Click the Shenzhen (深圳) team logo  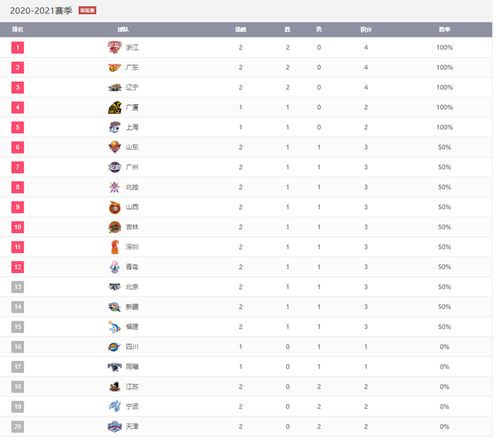tap(115, 247)
